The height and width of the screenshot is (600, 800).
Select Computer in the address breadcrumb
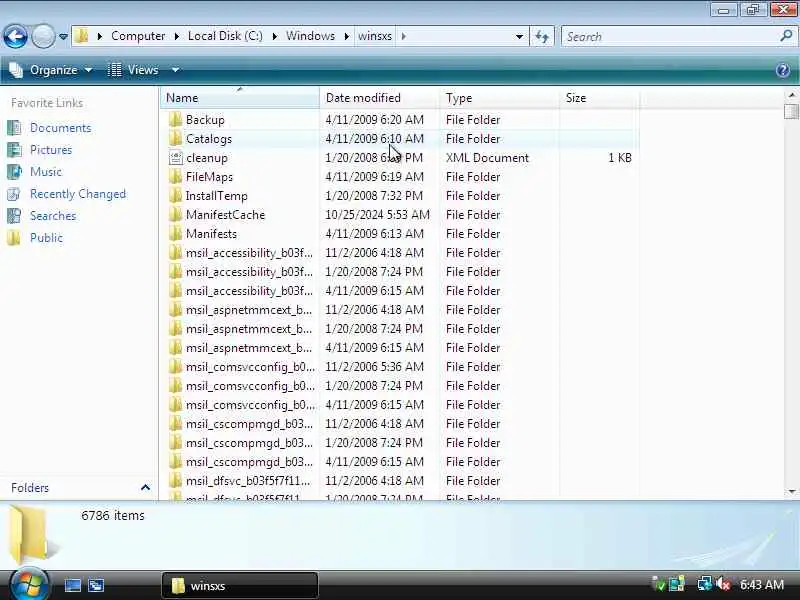[138, 36]
